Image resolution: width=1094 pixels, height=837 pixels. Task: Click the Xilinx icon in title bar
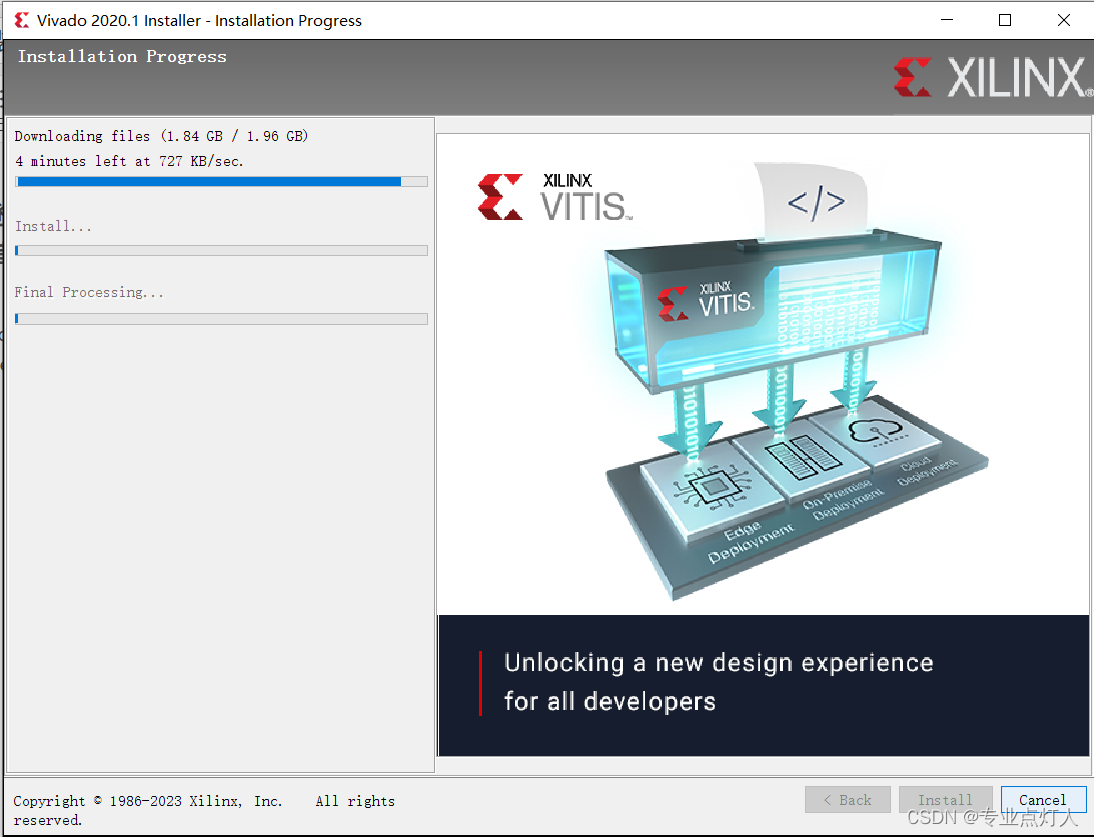point(22,20)
